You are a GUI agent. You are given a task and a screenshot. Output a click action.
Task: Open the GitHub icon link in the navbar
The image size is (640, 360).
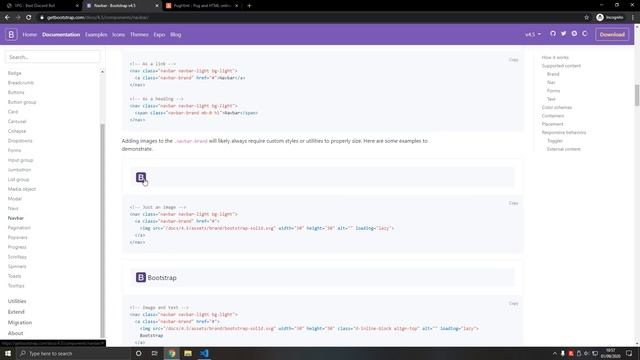tap(553, 34)
